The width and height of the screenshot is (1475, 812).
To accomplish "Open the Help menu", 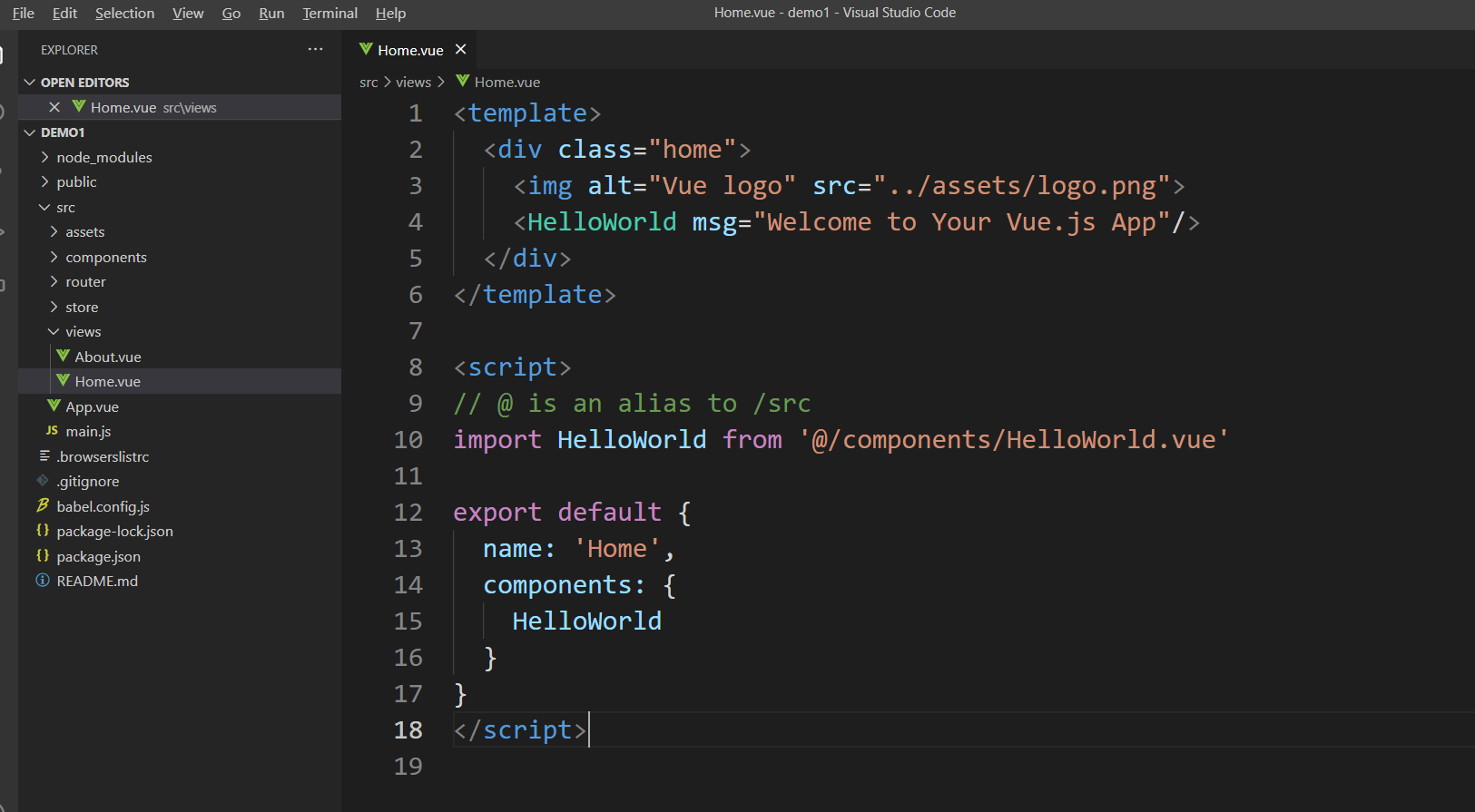I will [390, 13].
